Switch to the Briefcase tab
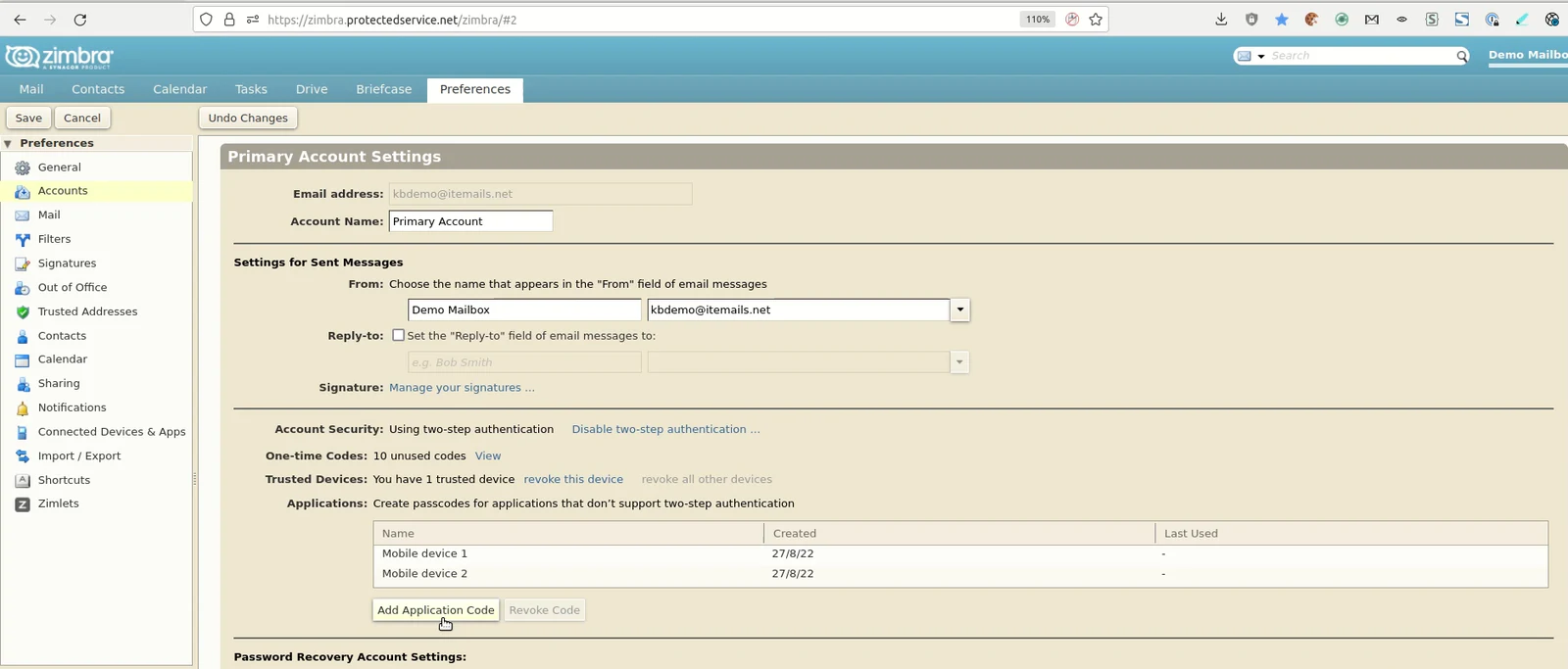1568x669 pixels. [x=384, y=89]
